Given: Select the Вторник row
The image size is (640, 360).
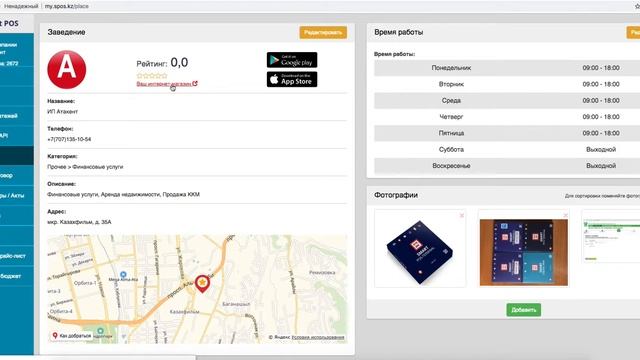Looking at the screenshot, I should tap(507, 84).
